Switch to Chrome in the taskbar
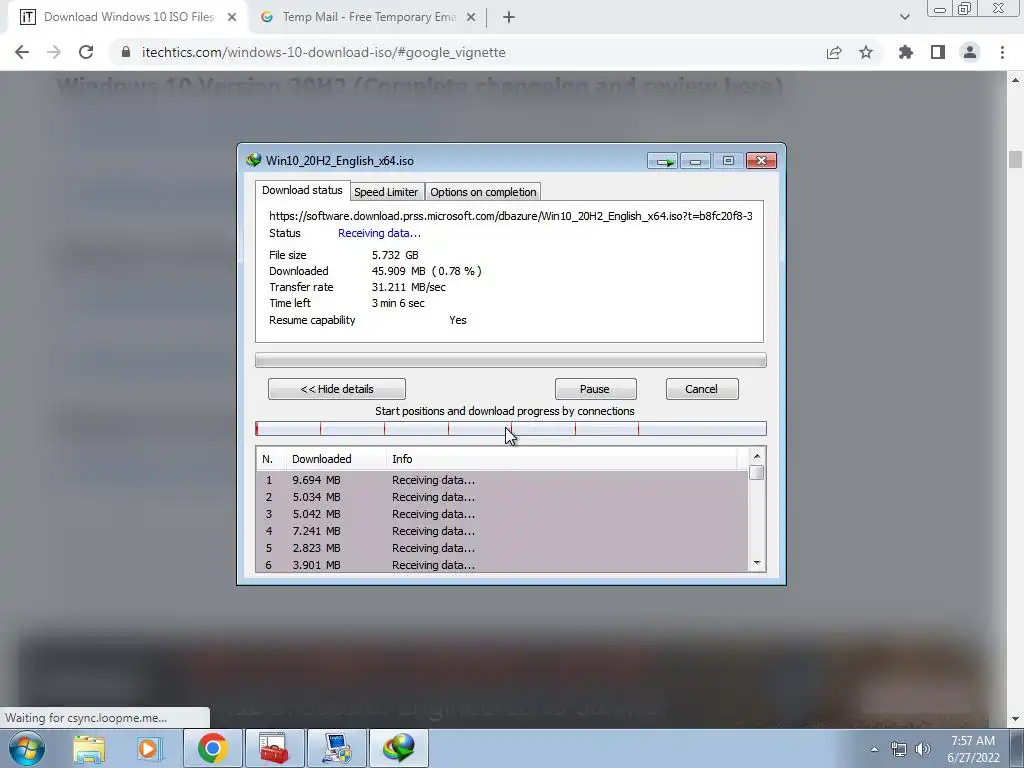The width and height of the screenshot is (1024, 768). tap(212, 748)
